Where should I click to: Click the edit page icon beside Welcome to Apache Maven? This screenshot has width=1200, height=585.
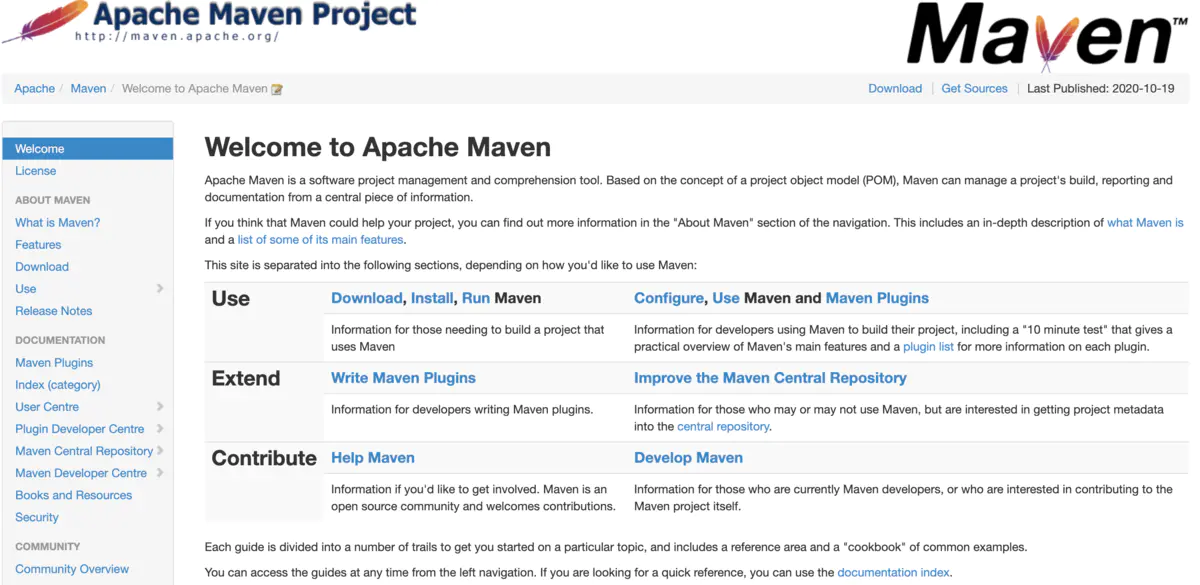point(277,89)
